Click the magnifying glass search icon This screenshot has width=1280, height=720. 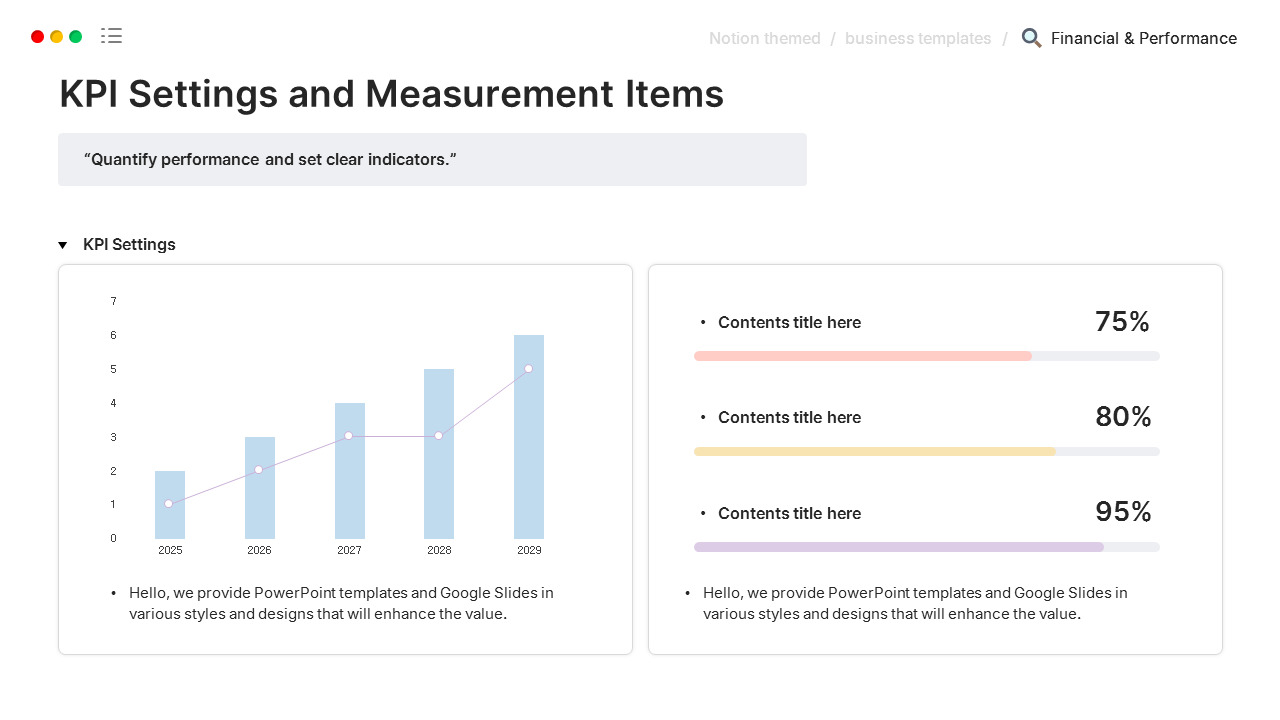[1031, 38]
